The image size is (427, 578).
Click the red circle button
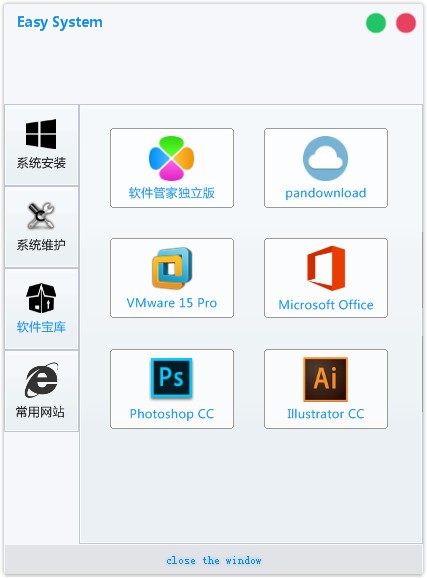(406, 23)
